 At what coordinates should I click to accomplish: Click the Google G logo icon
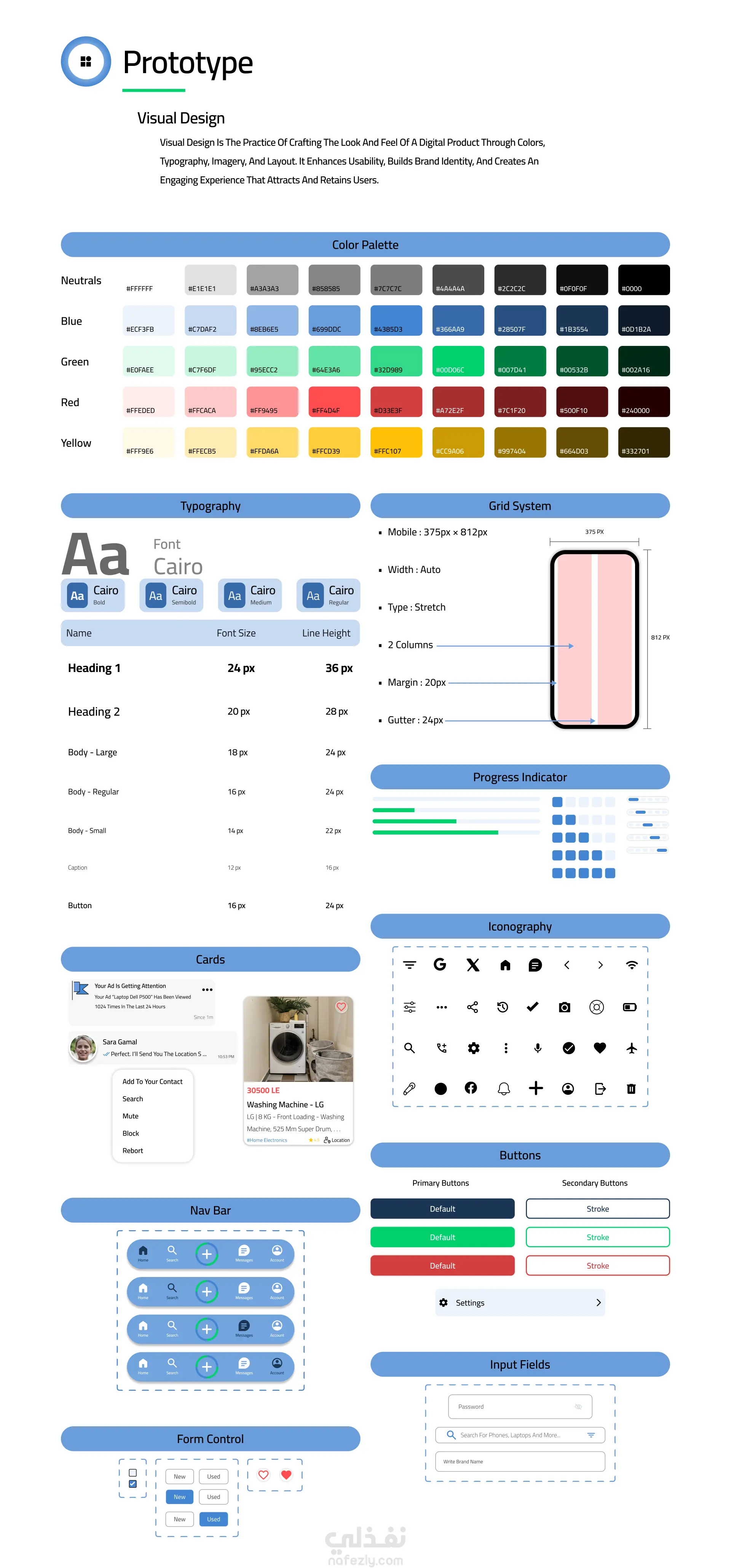click(440, 964)
